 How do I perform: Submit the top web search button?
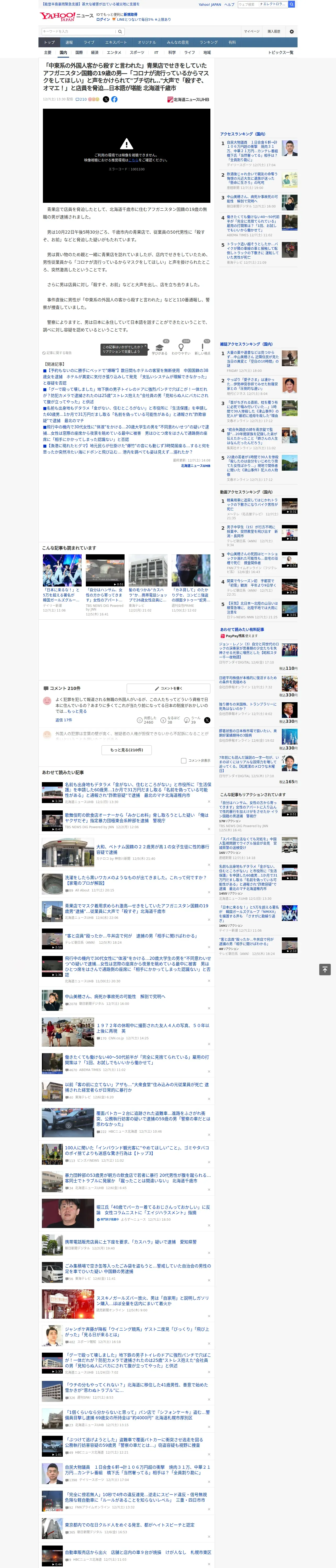(x=292, y=4)
